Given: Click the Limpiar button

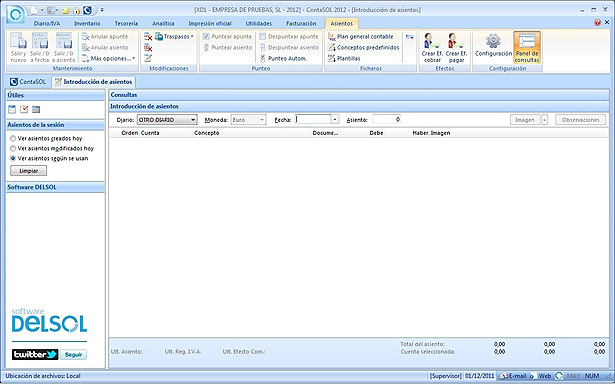Looking at the screenshot, I should click(29, 171).
